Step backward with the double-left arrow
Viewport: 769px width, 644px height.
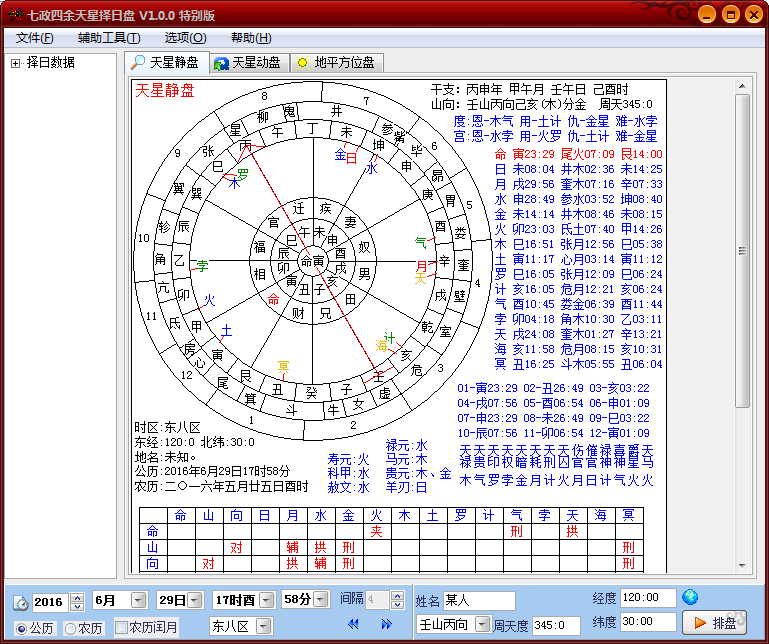click(353, 624)
